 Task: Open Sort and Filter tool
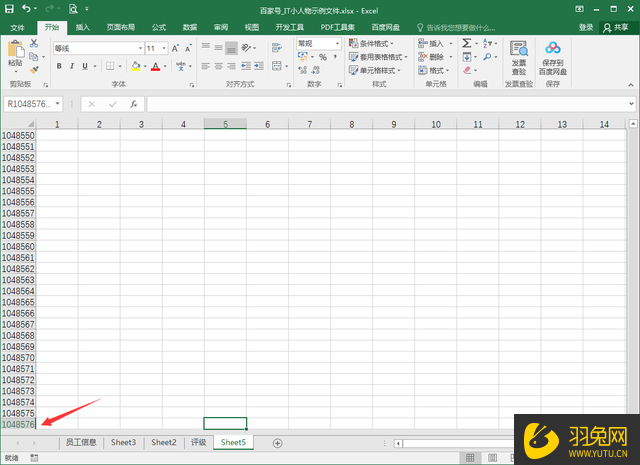(487, 43)
